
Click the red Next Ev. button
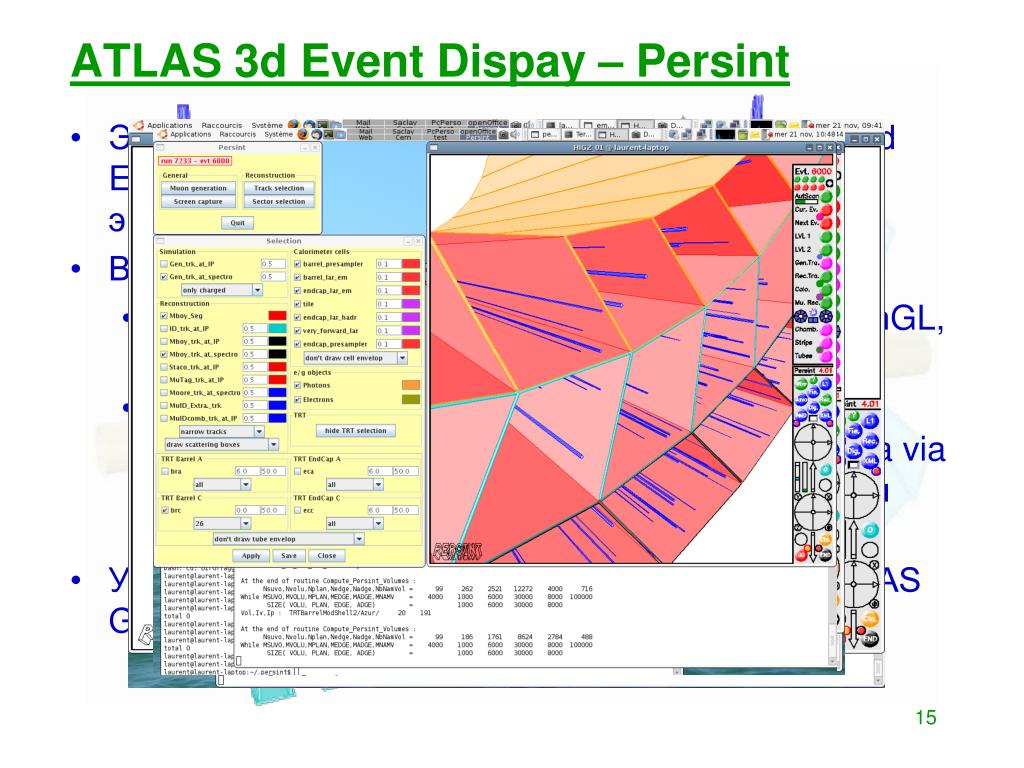[x=826, y=223]
